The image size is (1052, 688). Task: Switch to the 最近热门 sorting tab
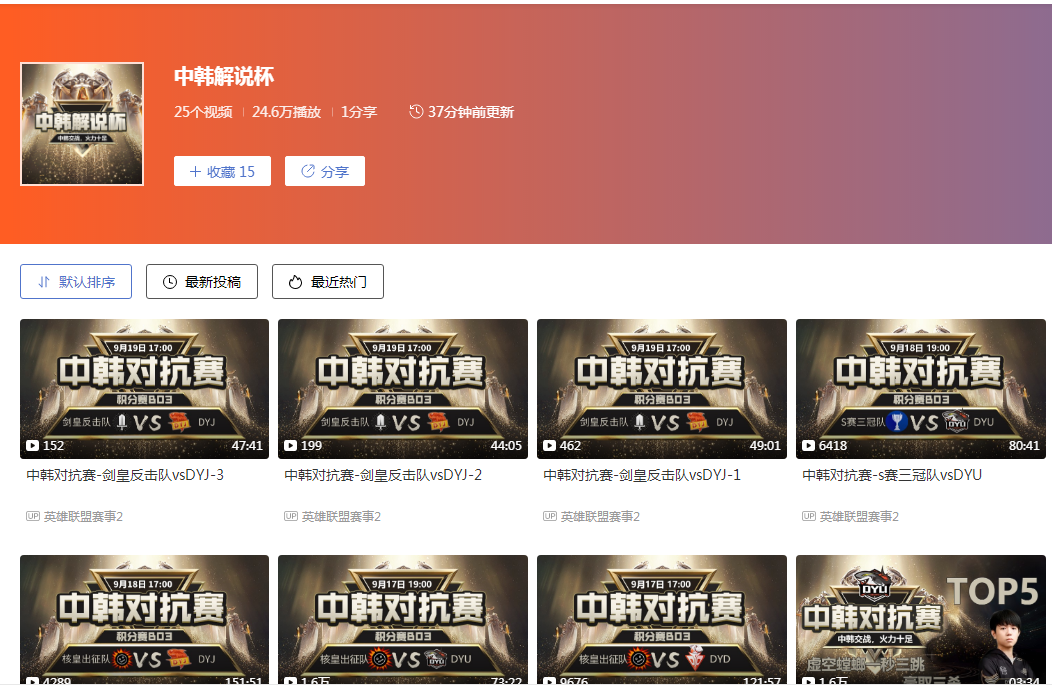click(x=328, y=282)
